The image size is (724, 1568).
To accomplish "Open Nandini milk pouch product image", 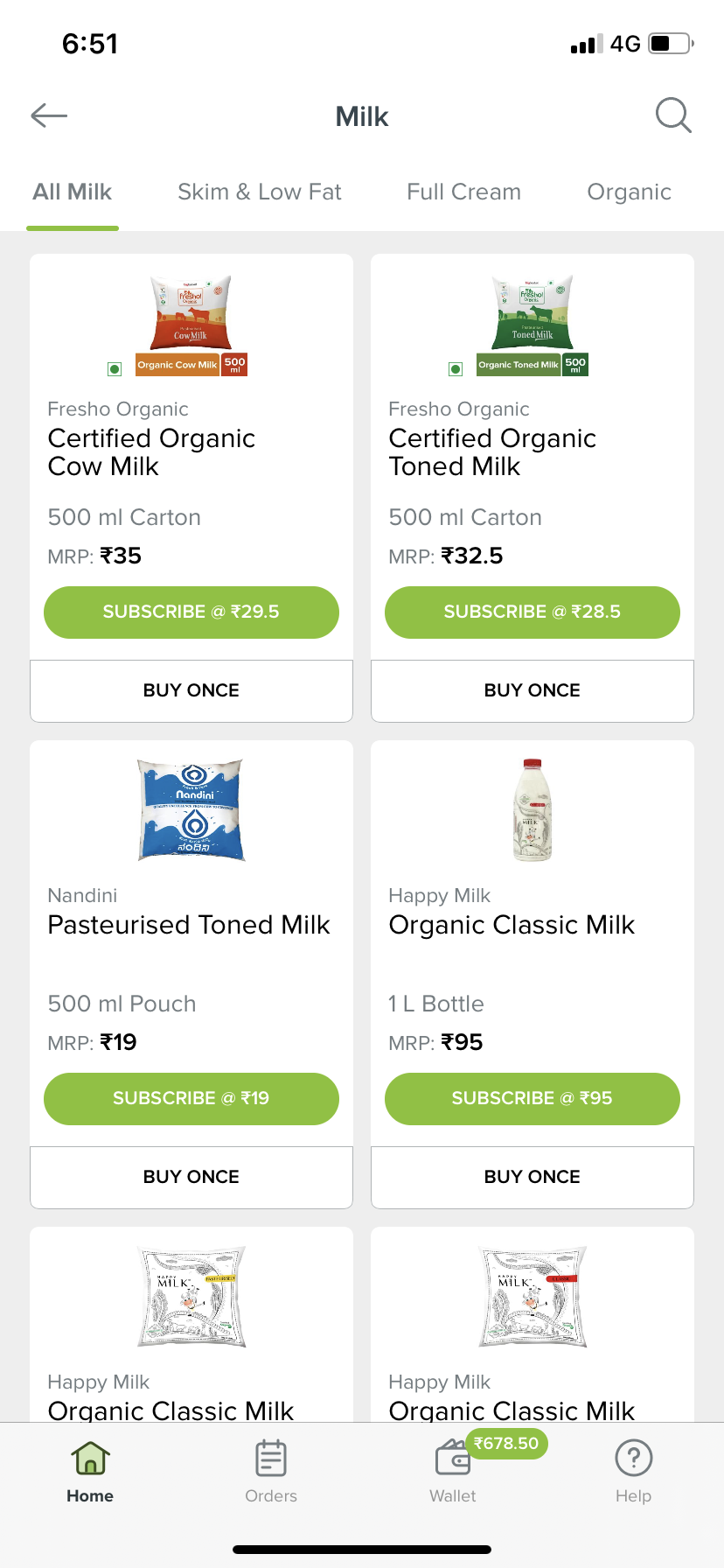I will coord(191,809).
